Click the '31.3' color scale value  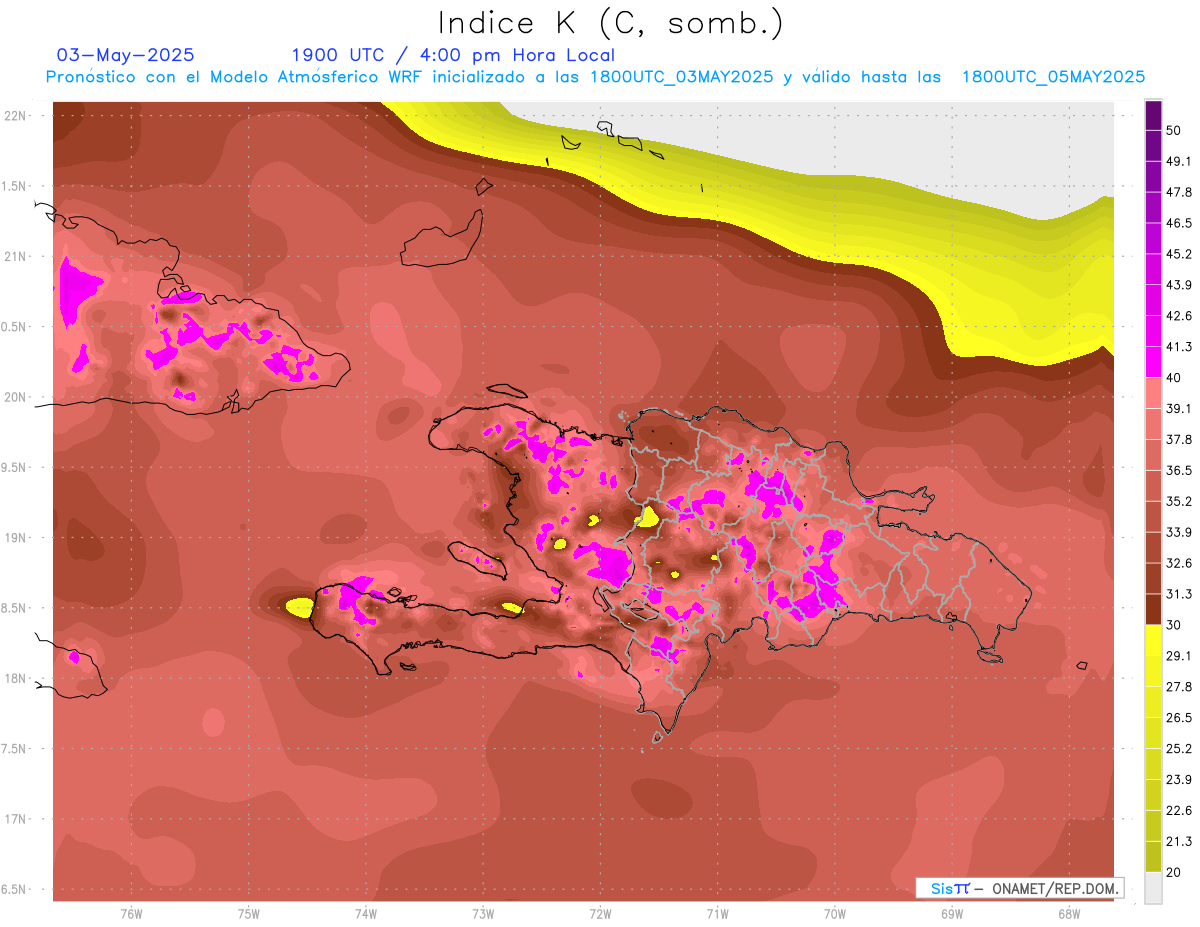[1179, 594]
